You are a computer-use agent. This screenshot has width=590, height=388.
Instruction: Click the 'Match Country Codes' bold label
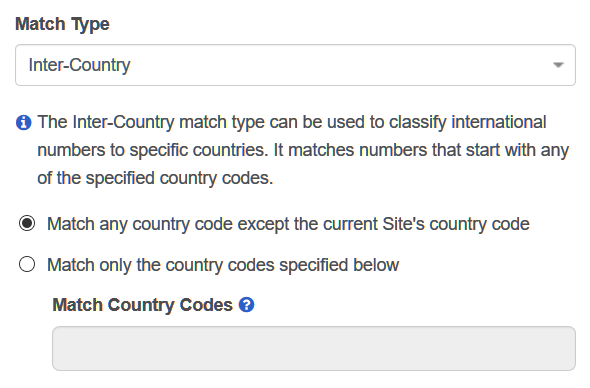pyautogui.click(x=143, y=305)
